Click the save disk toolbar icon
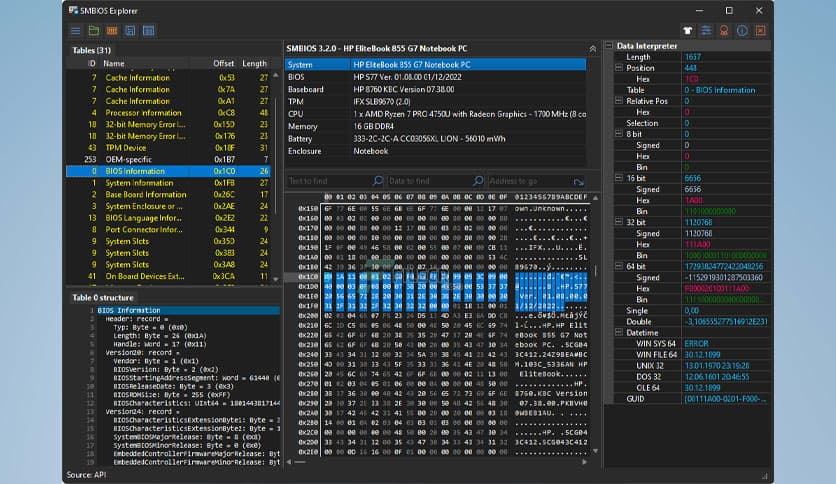 130,31
